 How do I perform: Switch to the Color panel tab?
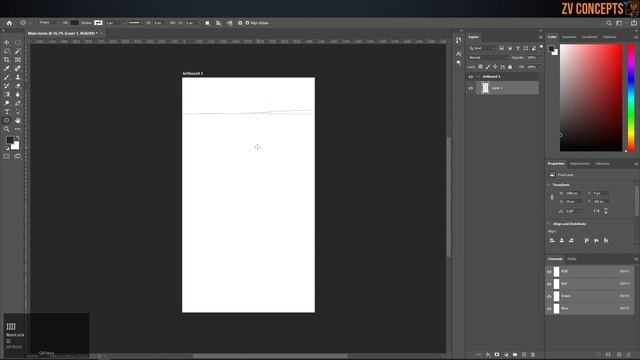click(x=552, y=37)
